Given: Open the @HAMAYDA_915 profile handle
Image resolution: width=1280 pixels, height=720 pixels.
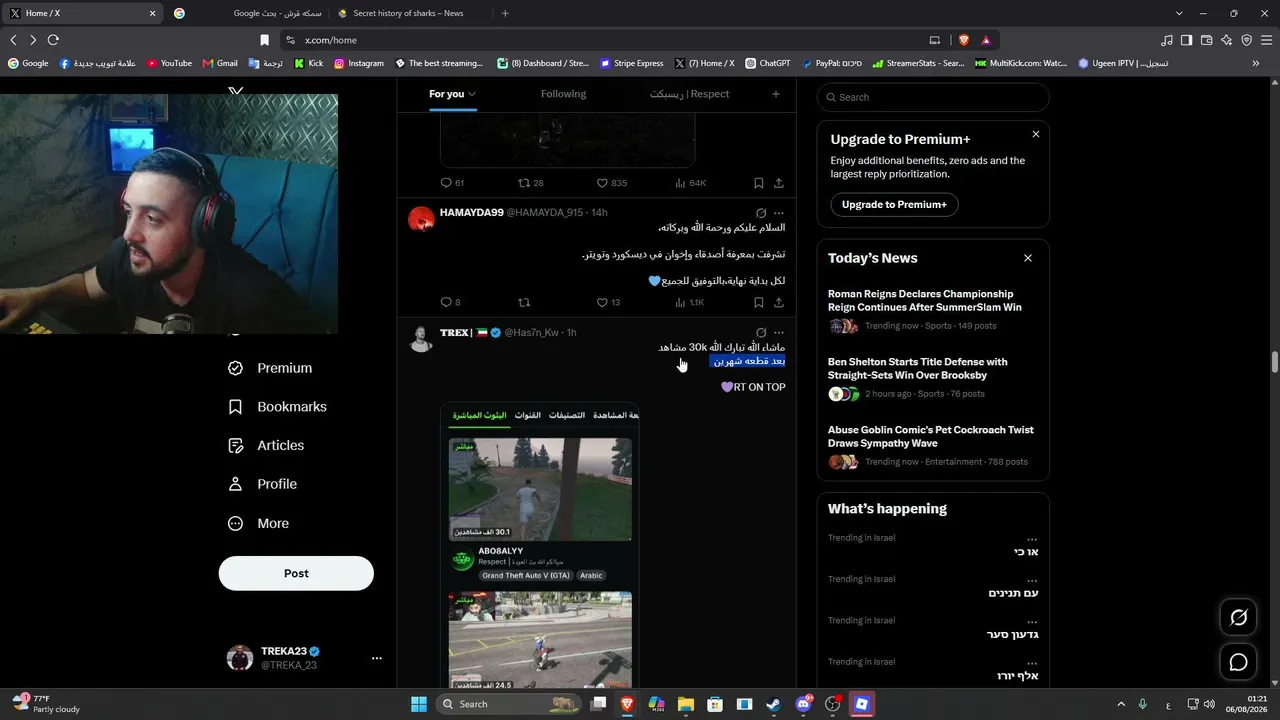Looking at the screenshot, I should point(545,213).
